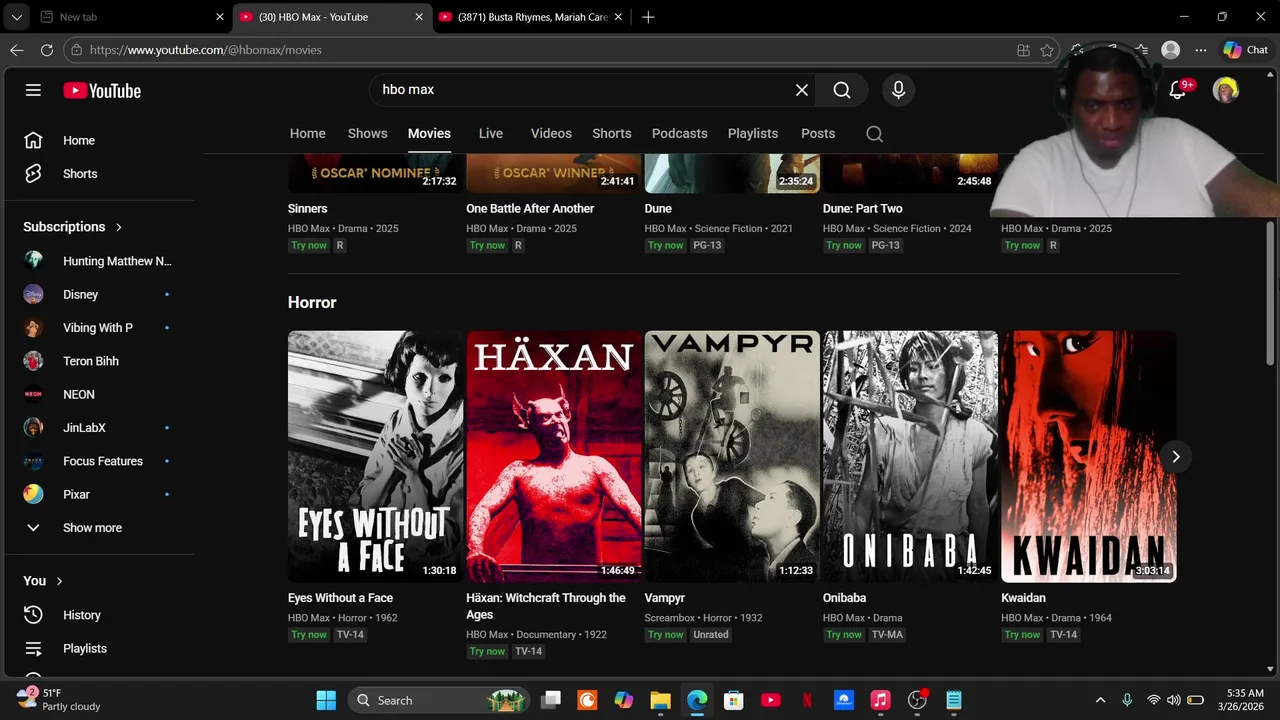Viewport: 1280px width, 720px height.
Task: Click Try now under Onibaba
Action: tap(844, 635)
